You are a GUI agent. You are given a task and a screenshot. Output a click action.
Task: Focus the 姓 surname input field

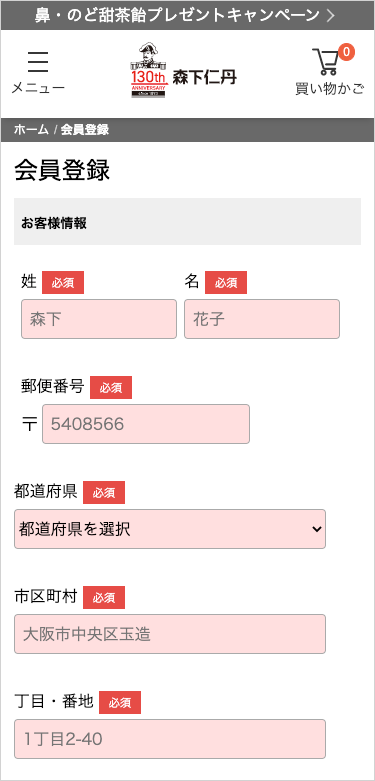(99, 319)
